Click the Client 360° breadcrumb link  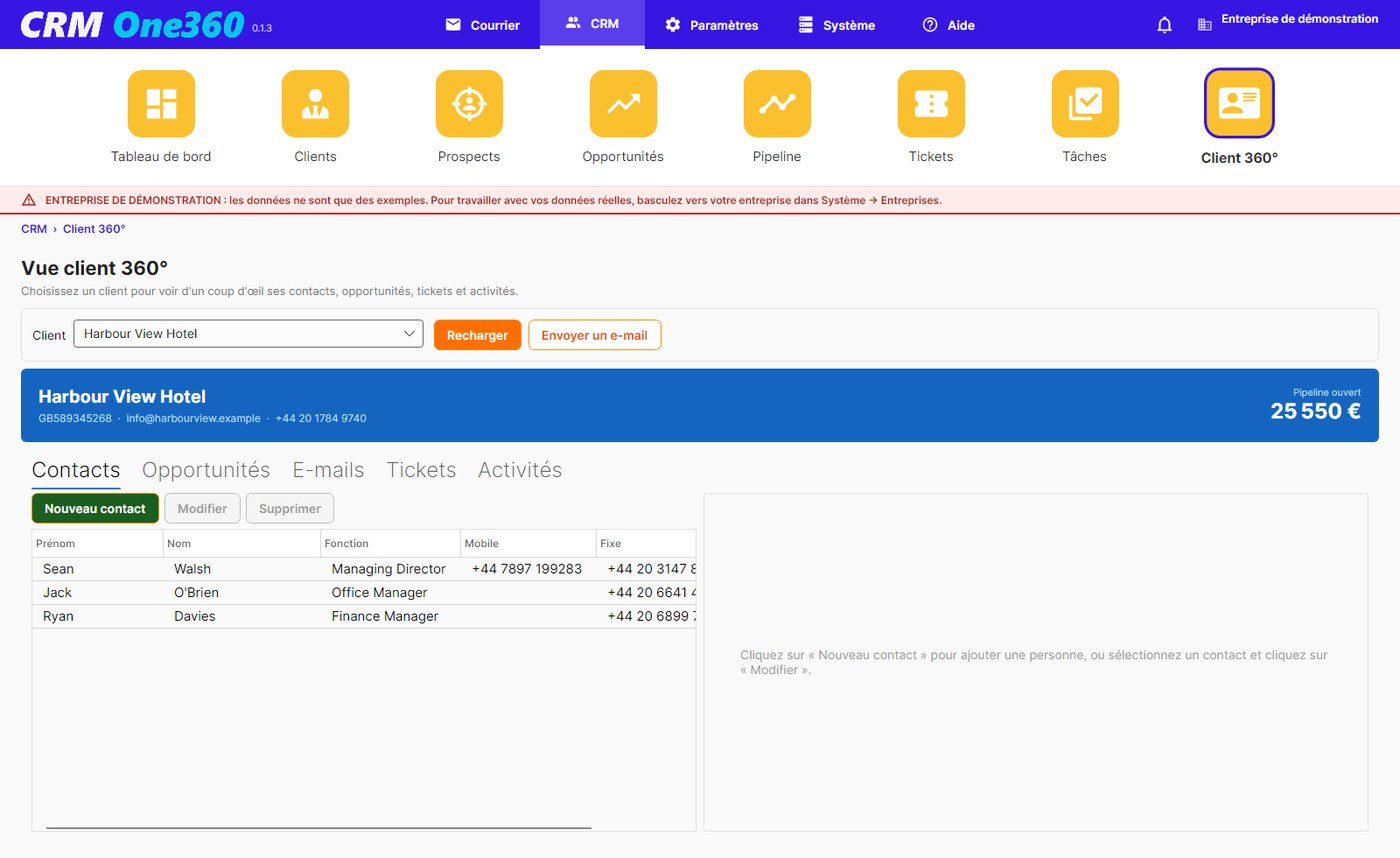94,229
